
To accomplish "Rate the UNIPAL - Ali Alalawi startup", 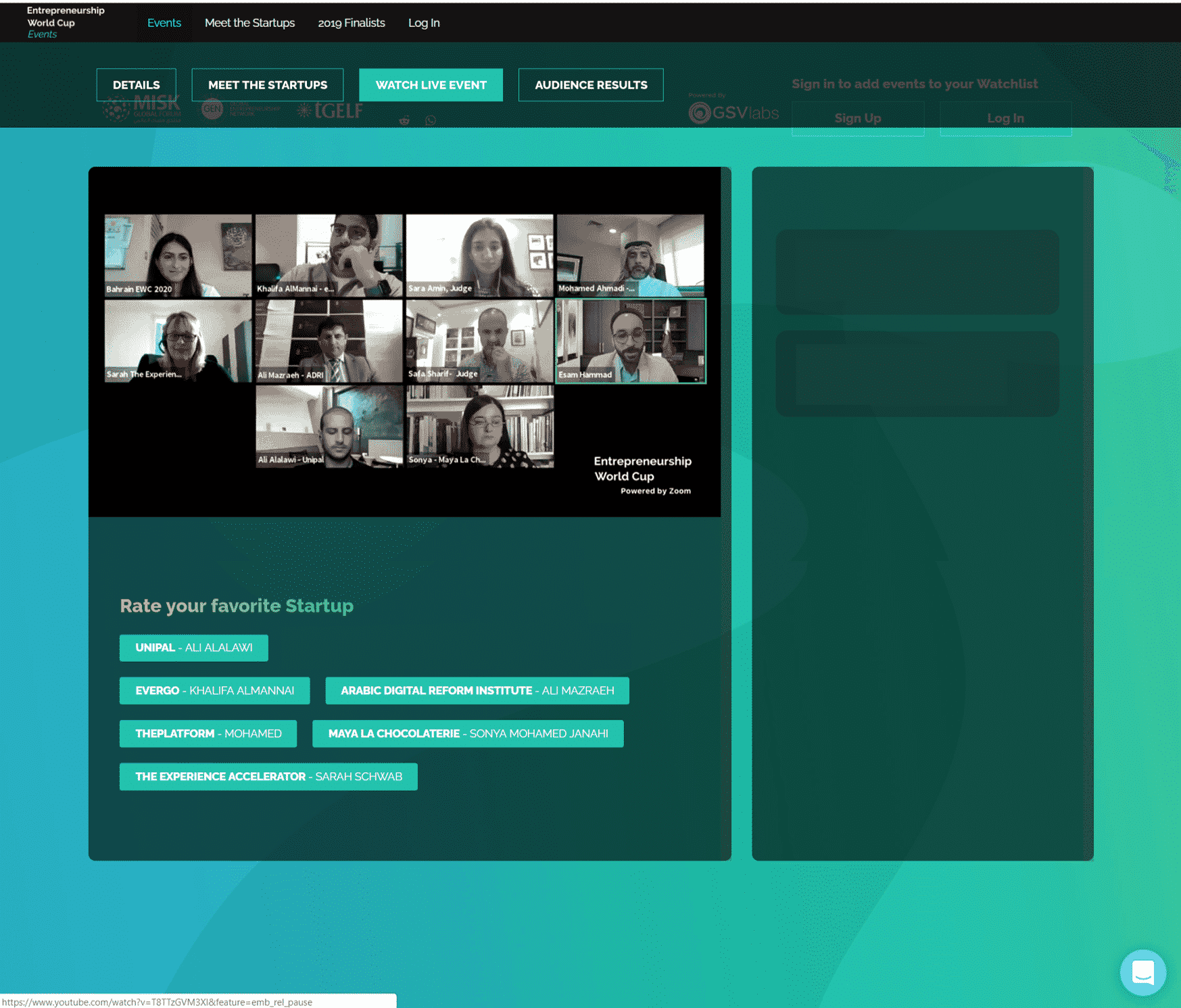I will (194, 648).
